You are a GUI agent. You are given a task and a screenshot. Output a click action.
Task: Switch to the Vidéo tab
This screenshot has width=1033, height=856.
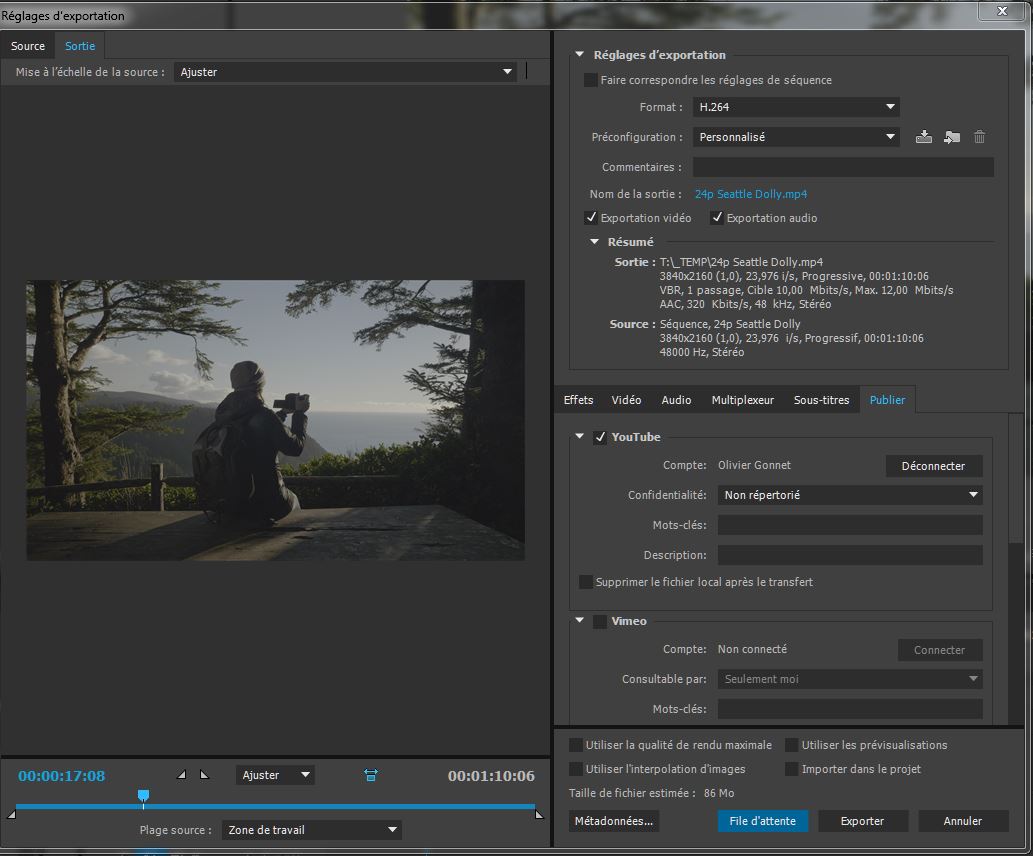click(x=626, y=400)
